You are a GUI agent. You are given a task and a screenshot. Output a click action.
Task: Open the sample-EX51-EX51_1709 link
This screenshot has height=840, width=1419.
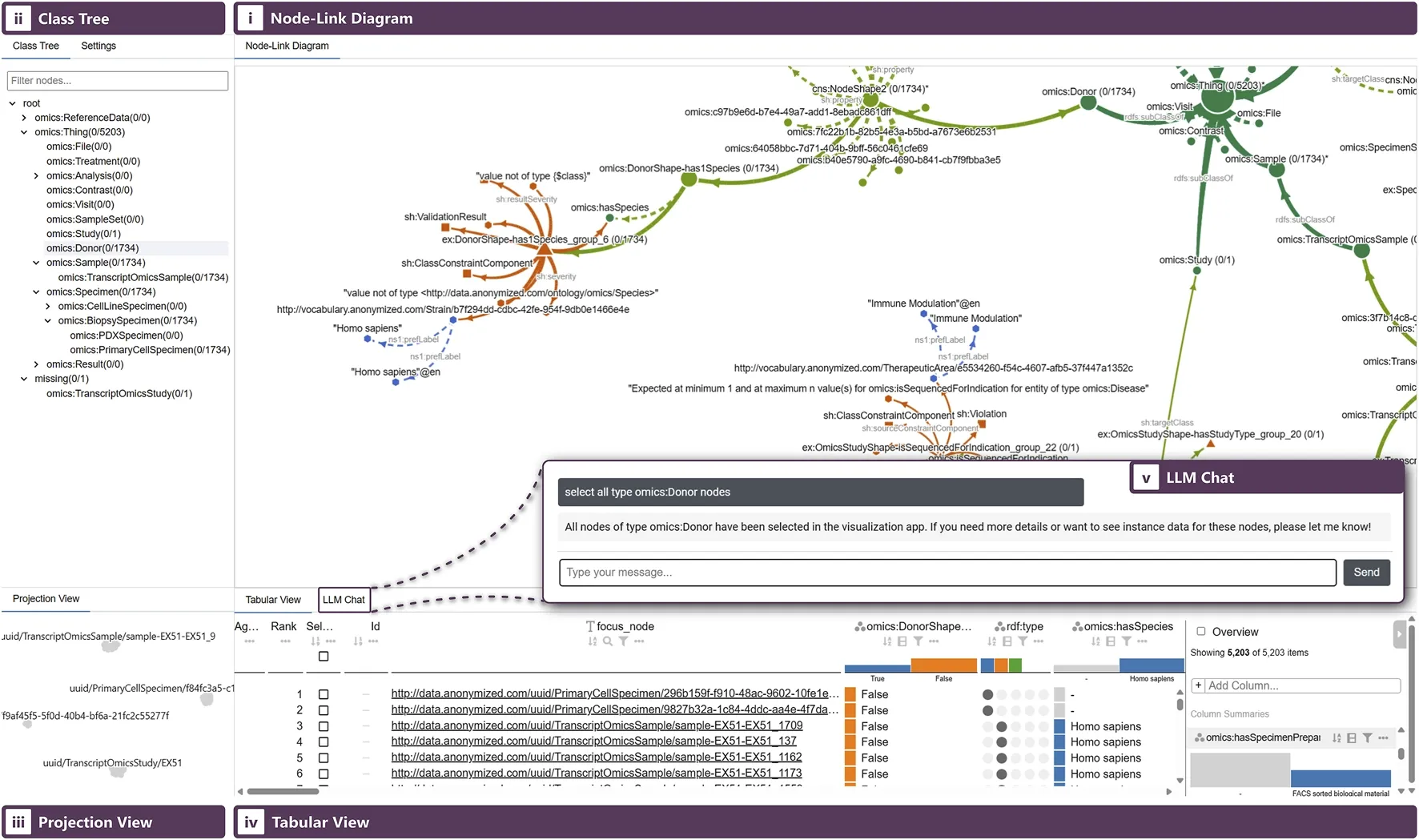click(597, 726)
